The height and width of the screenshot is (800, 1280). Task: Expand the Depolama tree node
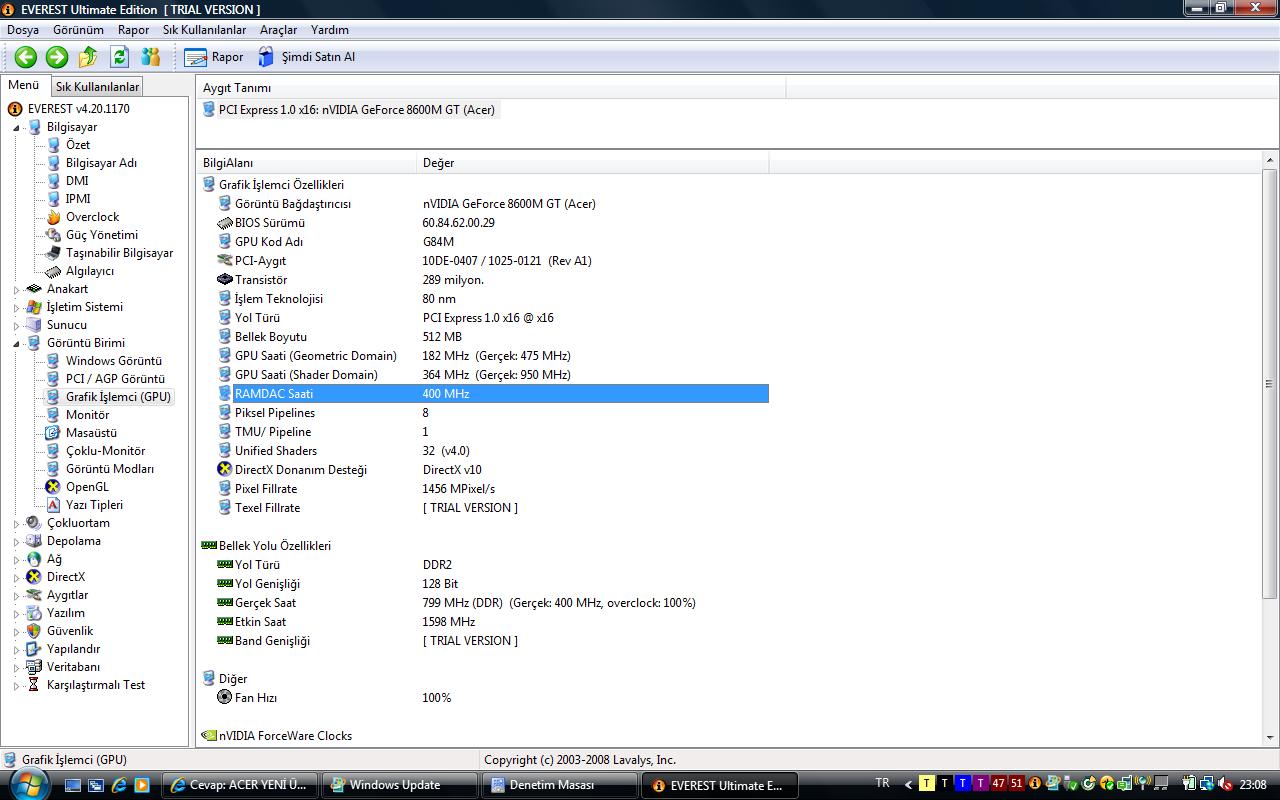click(16, 541)
